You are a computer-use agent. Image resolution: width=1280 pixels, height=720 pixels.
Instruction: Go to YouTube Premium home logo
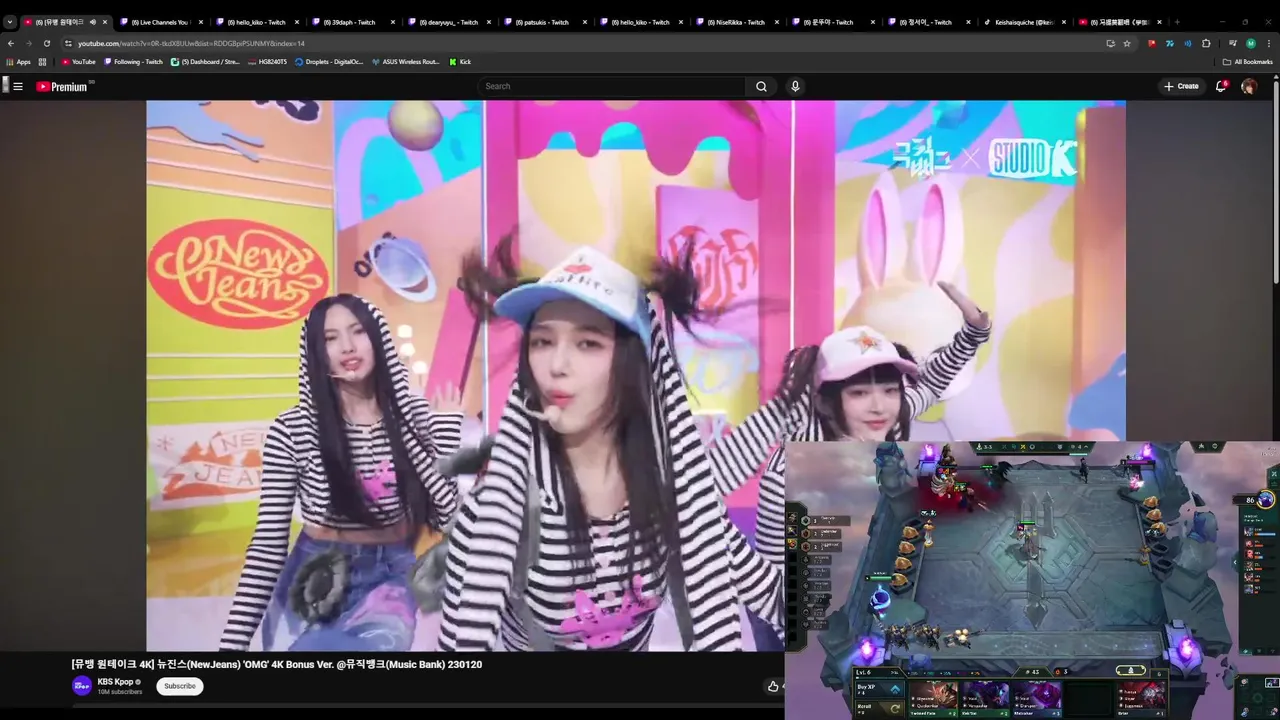pos(63,87)
